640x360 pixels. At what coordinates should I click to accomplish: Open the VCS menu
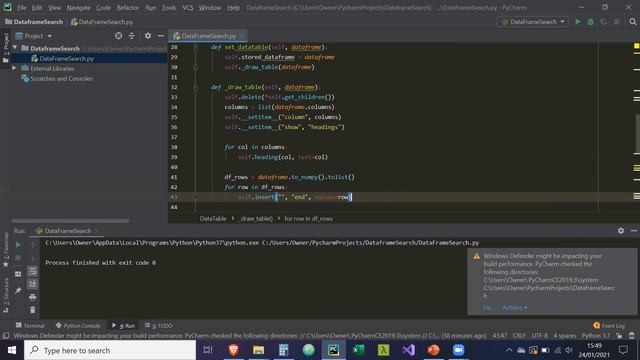187,7
